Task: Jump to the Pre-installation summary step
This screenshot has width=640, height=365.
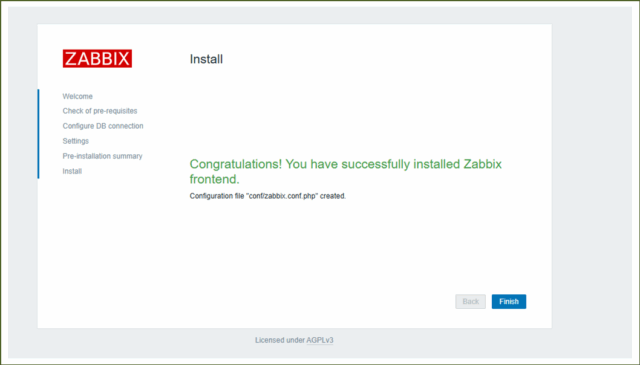Action: coord(102,156)
